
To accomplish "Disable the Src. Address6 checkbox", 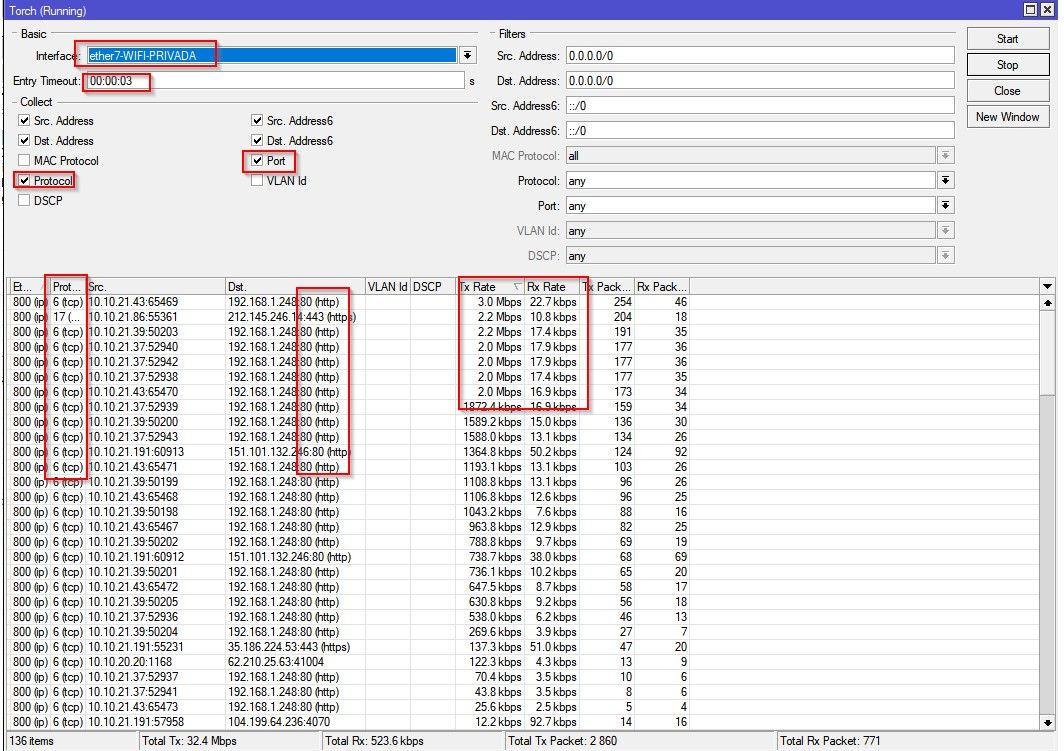I will (x=258, y=121).
